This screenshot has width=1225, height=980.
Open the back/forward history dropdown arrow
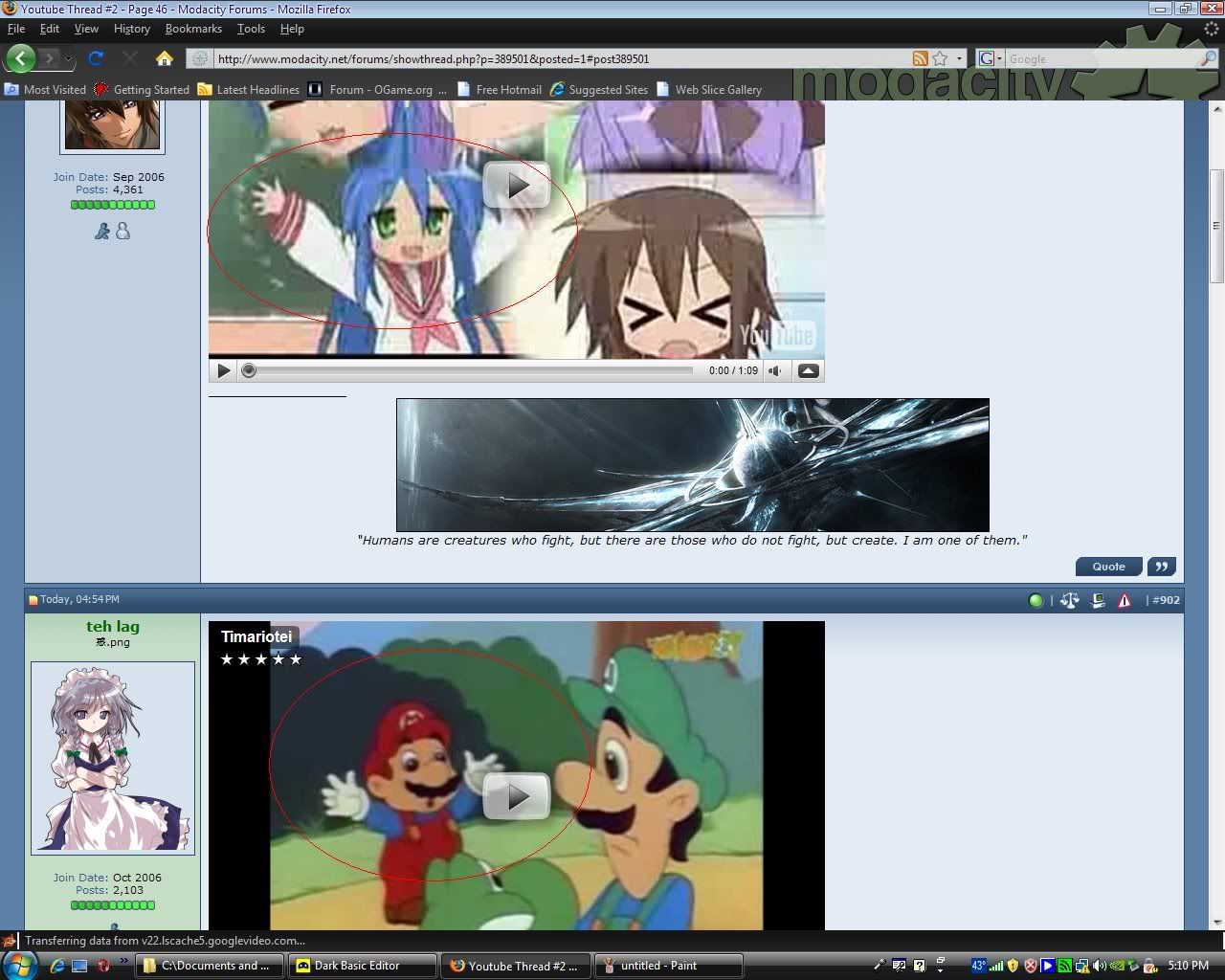click(x=68, y=59)
